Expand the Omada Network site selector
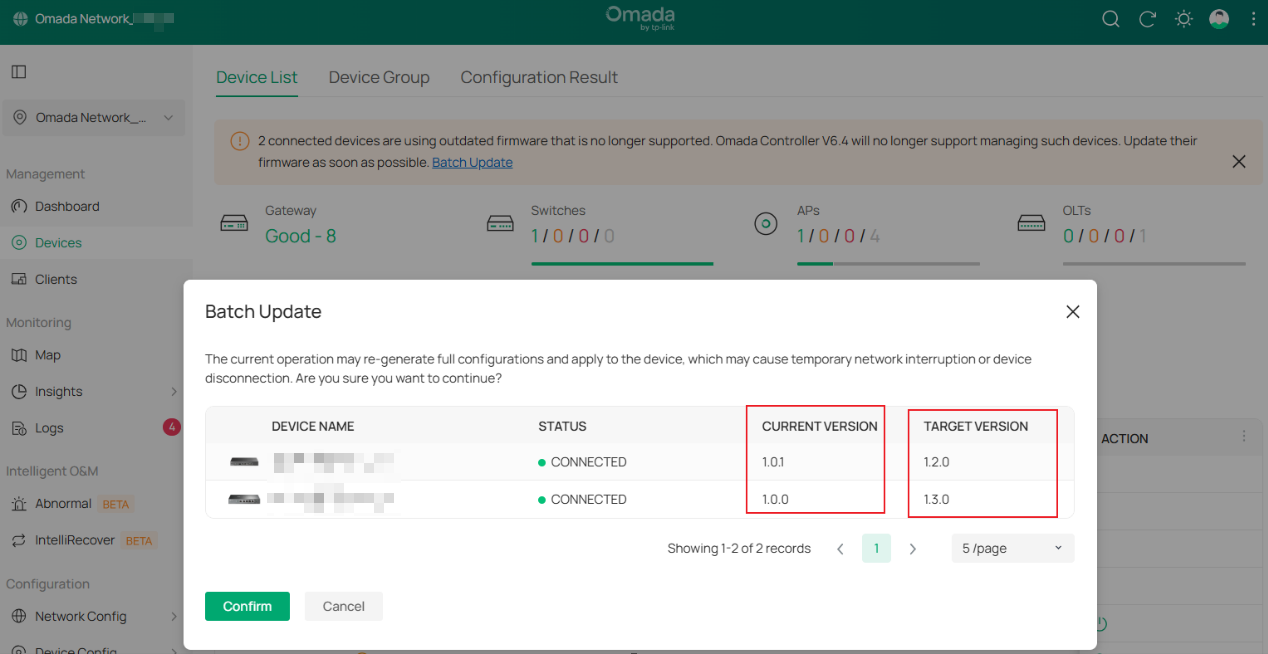 coord(93,118)
